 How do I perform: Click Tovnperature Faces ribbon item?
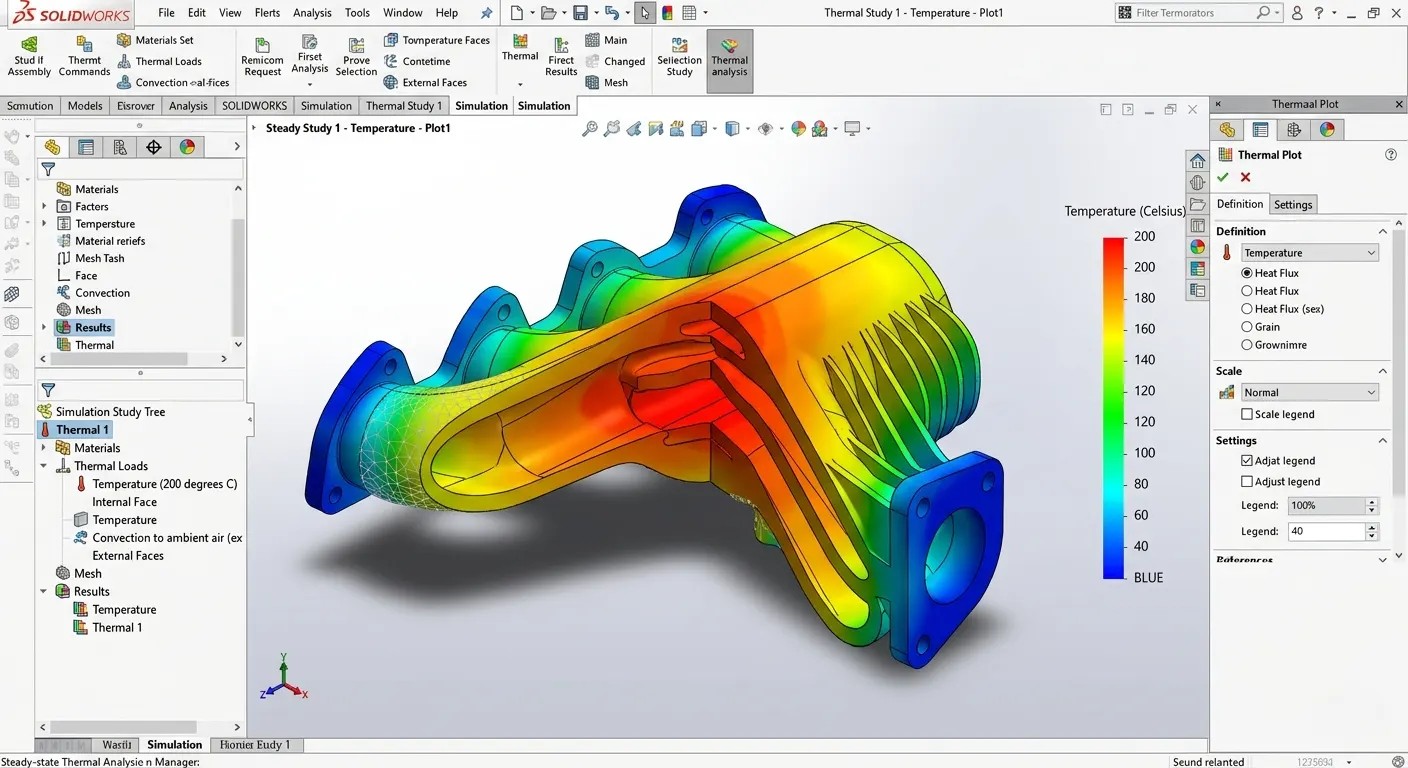437,40
